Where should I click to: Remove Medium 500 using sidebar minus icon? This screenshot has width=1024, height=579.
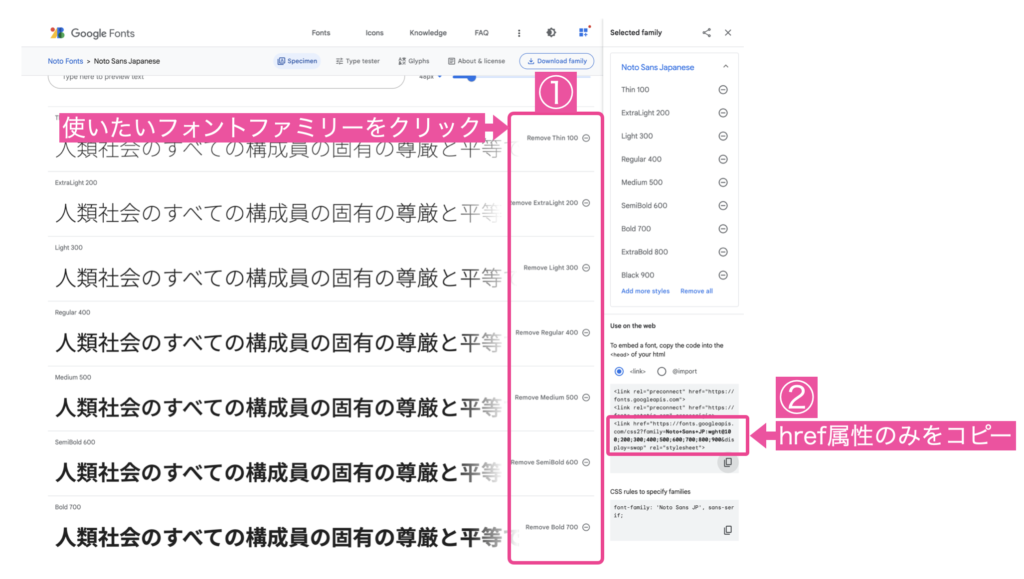tap(723, 182)
